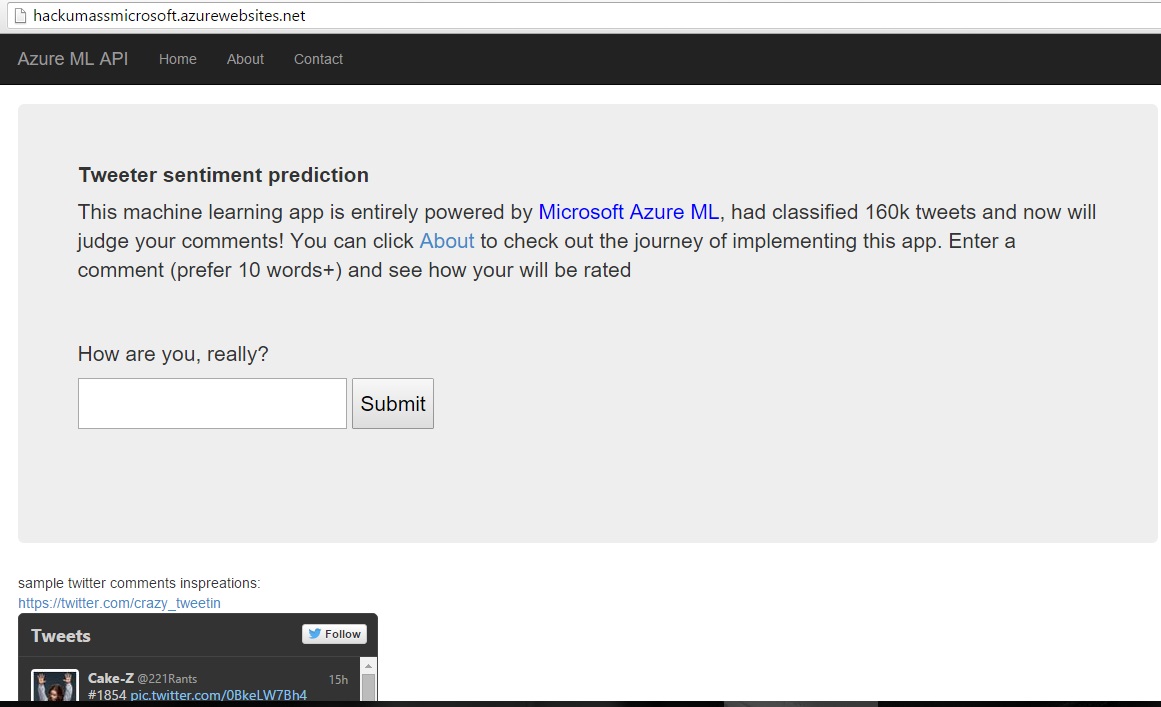
Task: Click 'sample twitter comments inspreations' text
Action: (139, 583)
